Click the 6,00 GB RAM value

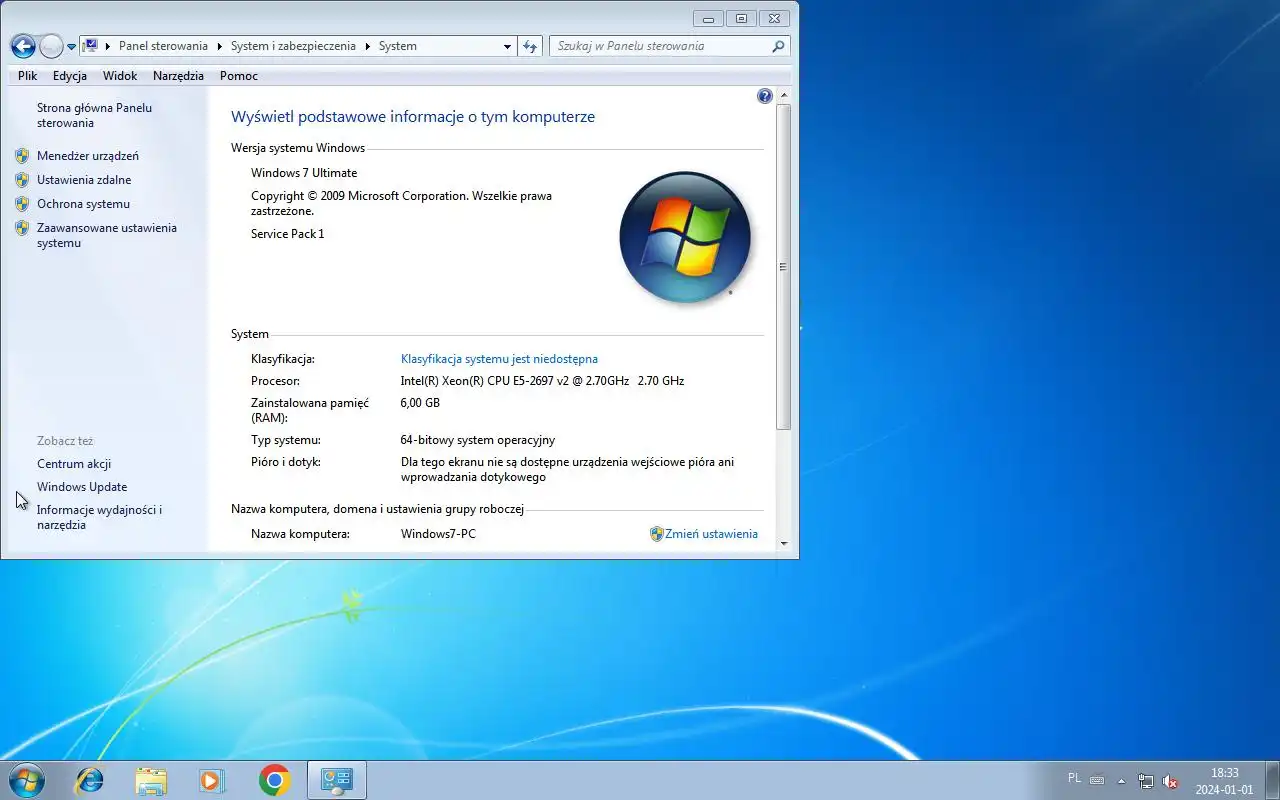[420, 403]
